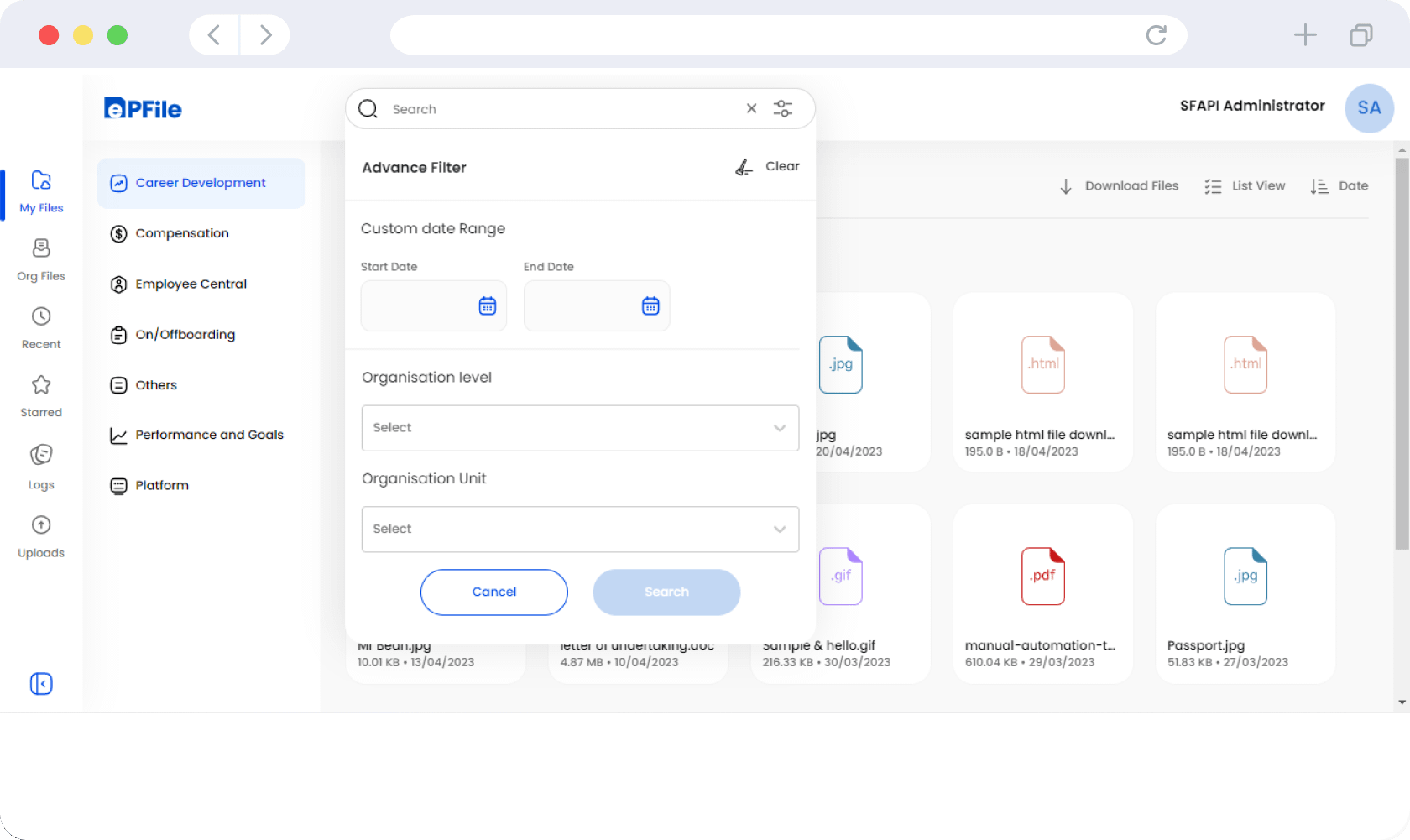Open the End Date calendar picker
The width and height of the screenshot is (1410, 840).
point(650,306)
